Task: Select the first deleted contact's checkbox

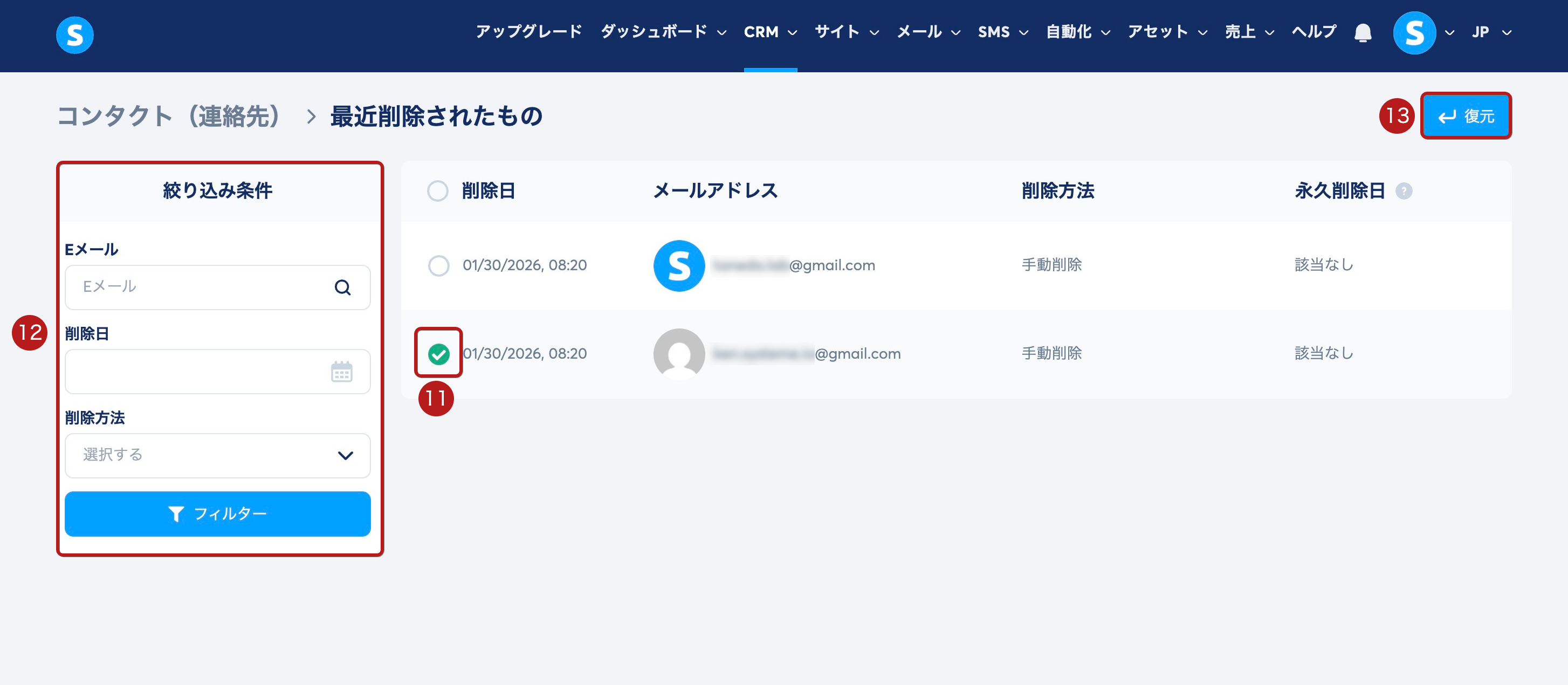Action: point(438,265)
